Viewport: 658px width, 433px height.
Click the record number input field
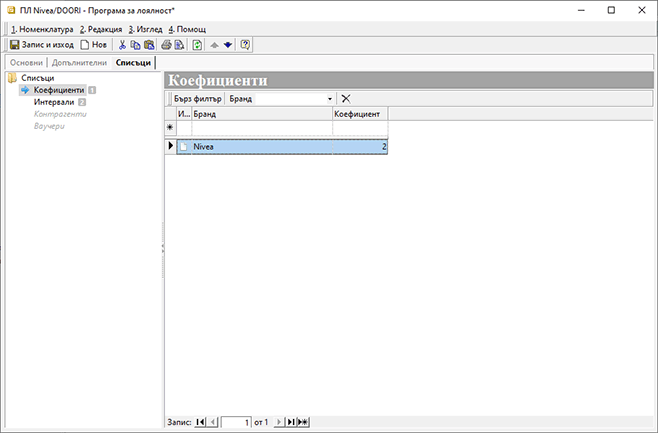(x=236, y=422)
